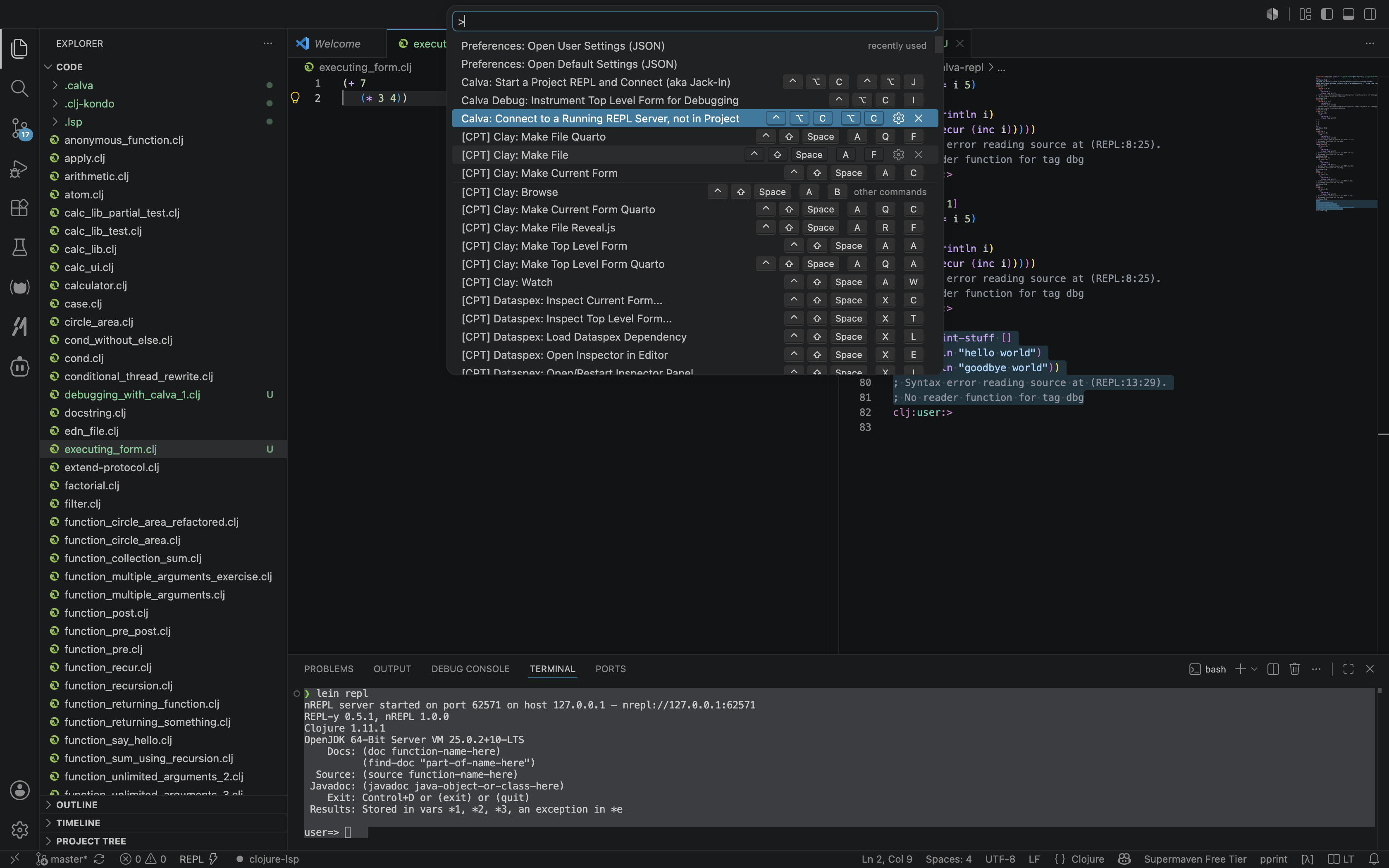
Task: Switch to the DEBUG CONSOLE tab
Action: [471, 669]
